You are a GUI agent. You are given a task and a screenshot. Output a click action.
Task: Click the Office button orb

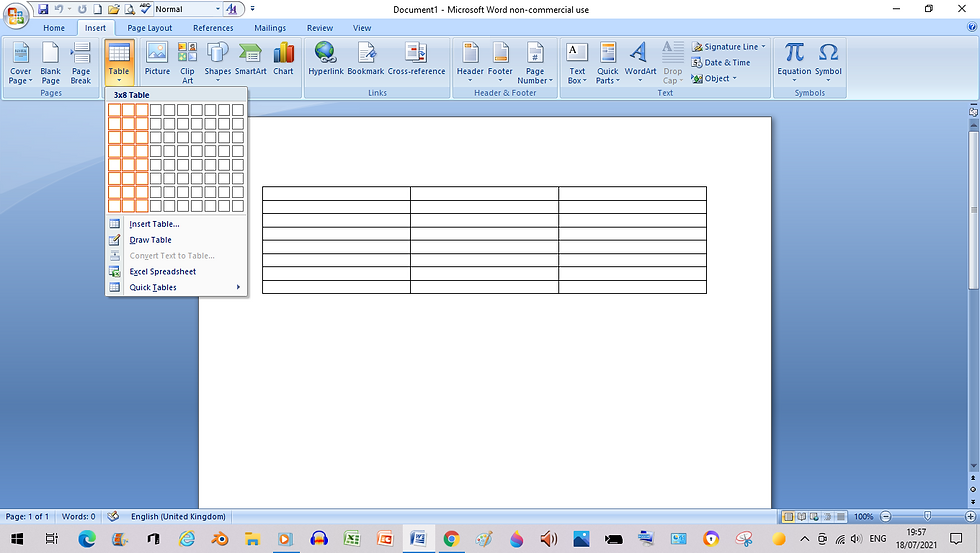click(x=16, y=15)
